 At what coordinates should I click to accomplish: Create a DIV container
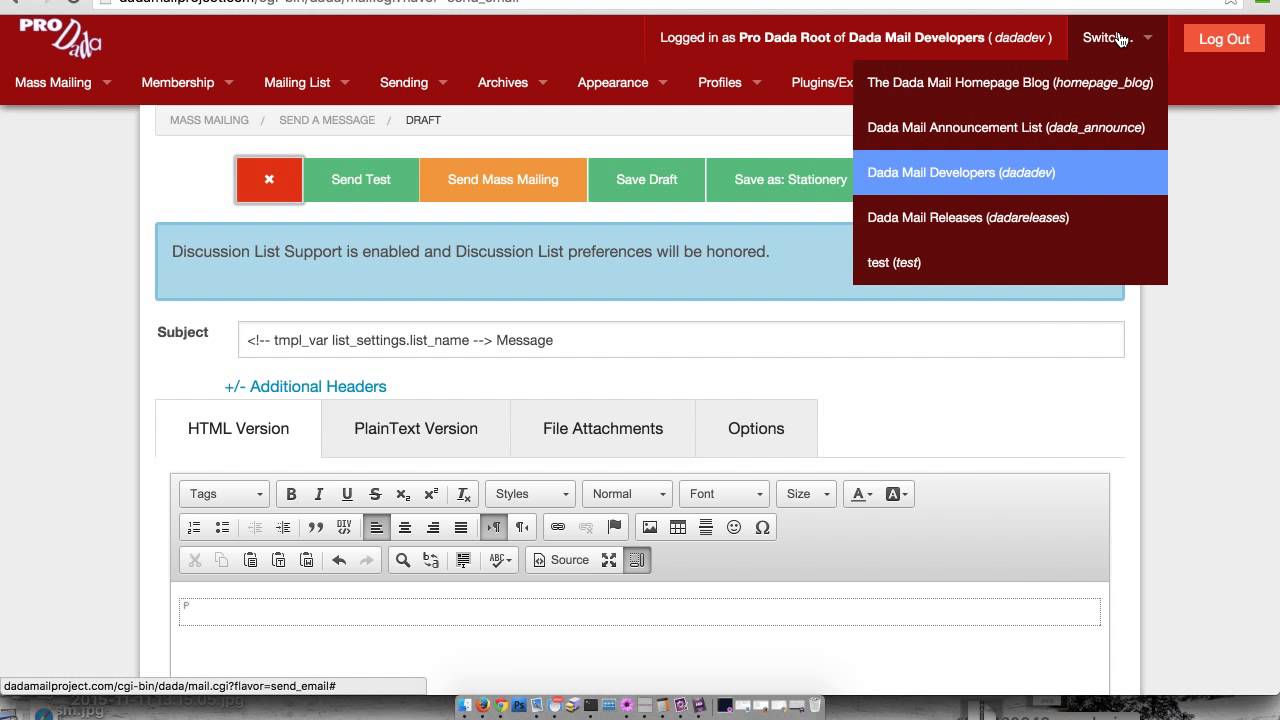point(344,527)
